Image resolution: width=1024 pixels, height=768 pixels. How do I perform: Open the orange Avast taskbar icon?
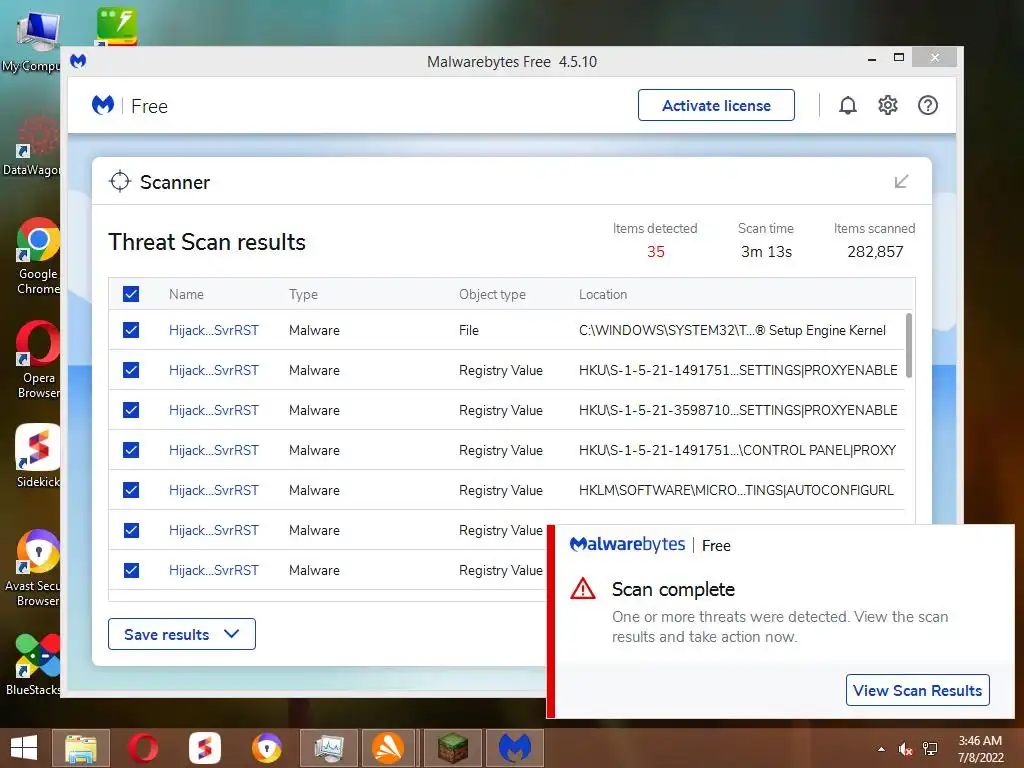(x=390, y=748)
